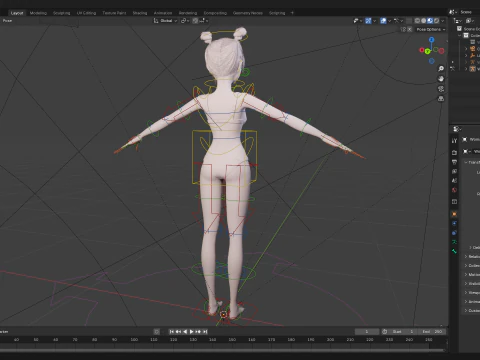The width and height of the screenshot is (480, 360).
Task: Open the Render properties tab icon
Action: click(454, 152)
